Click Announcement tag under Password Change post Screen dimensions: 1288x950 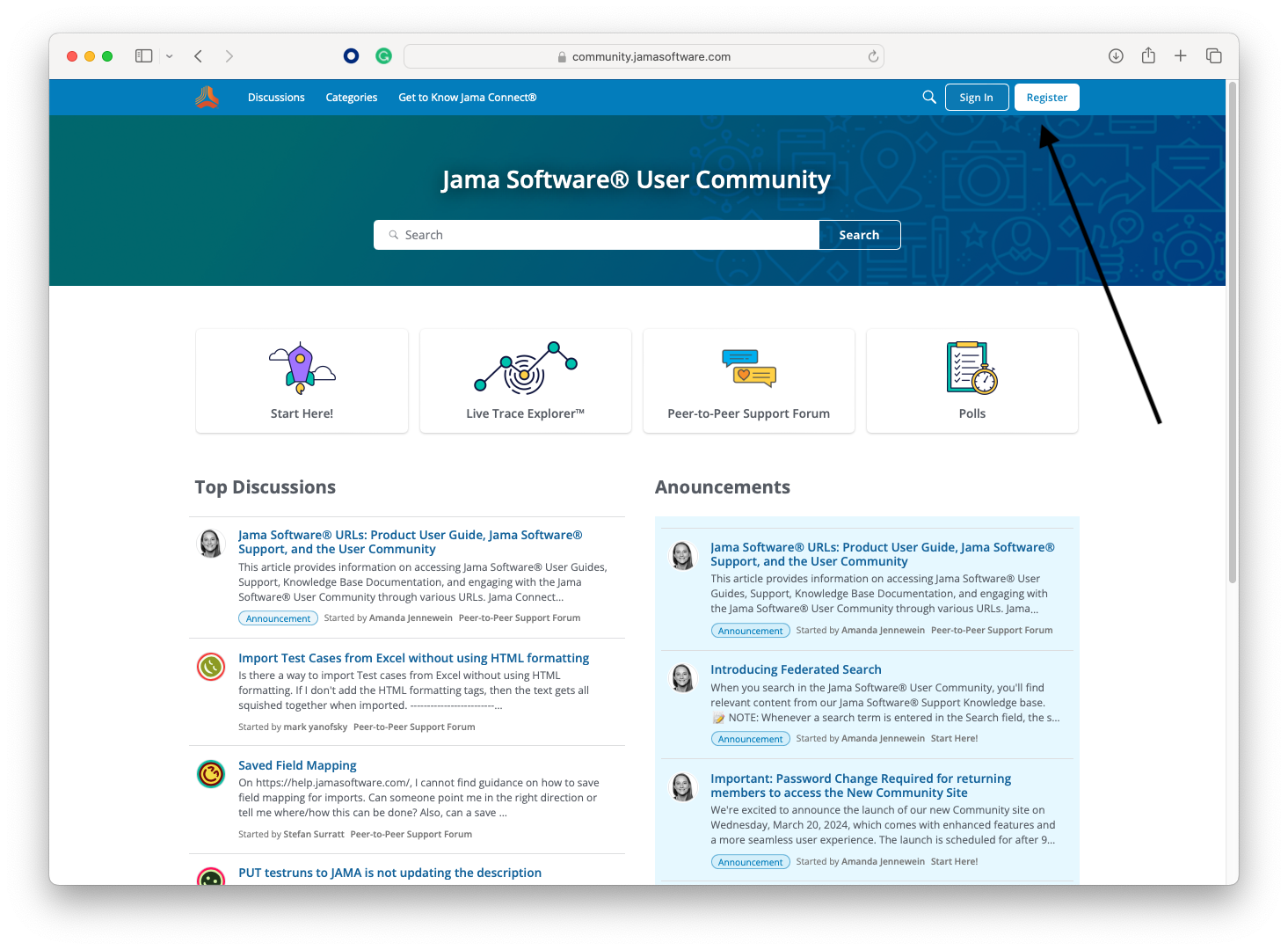tap(750, 862)
